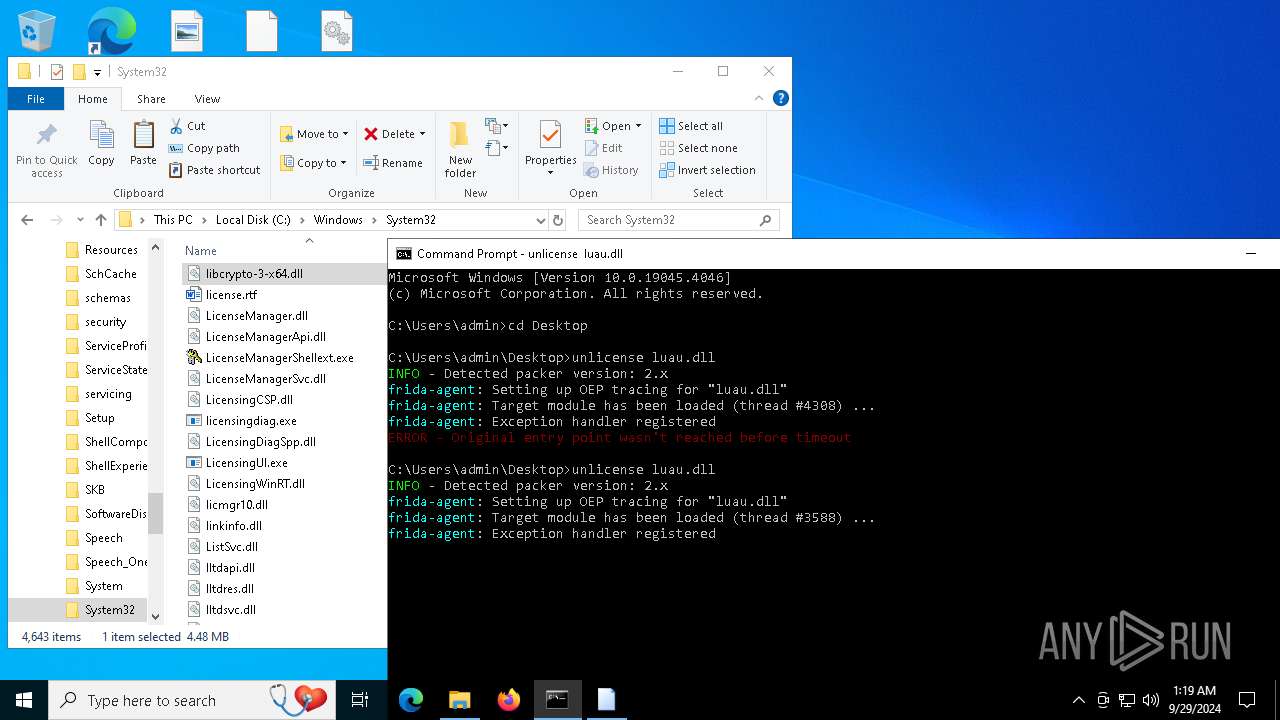Click Type here to search box

pos(192,700)
